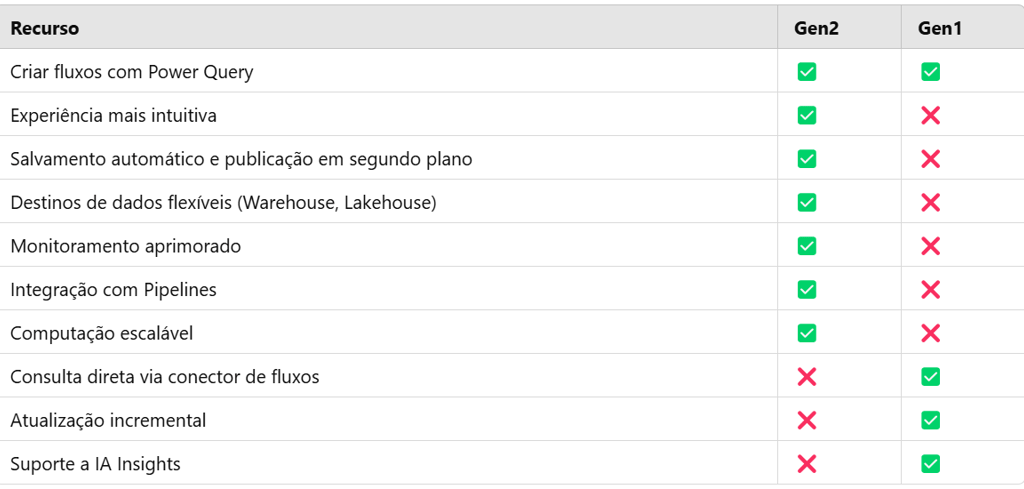Click the Gen1 checkmark for Power Query row

tap(930, 72)
